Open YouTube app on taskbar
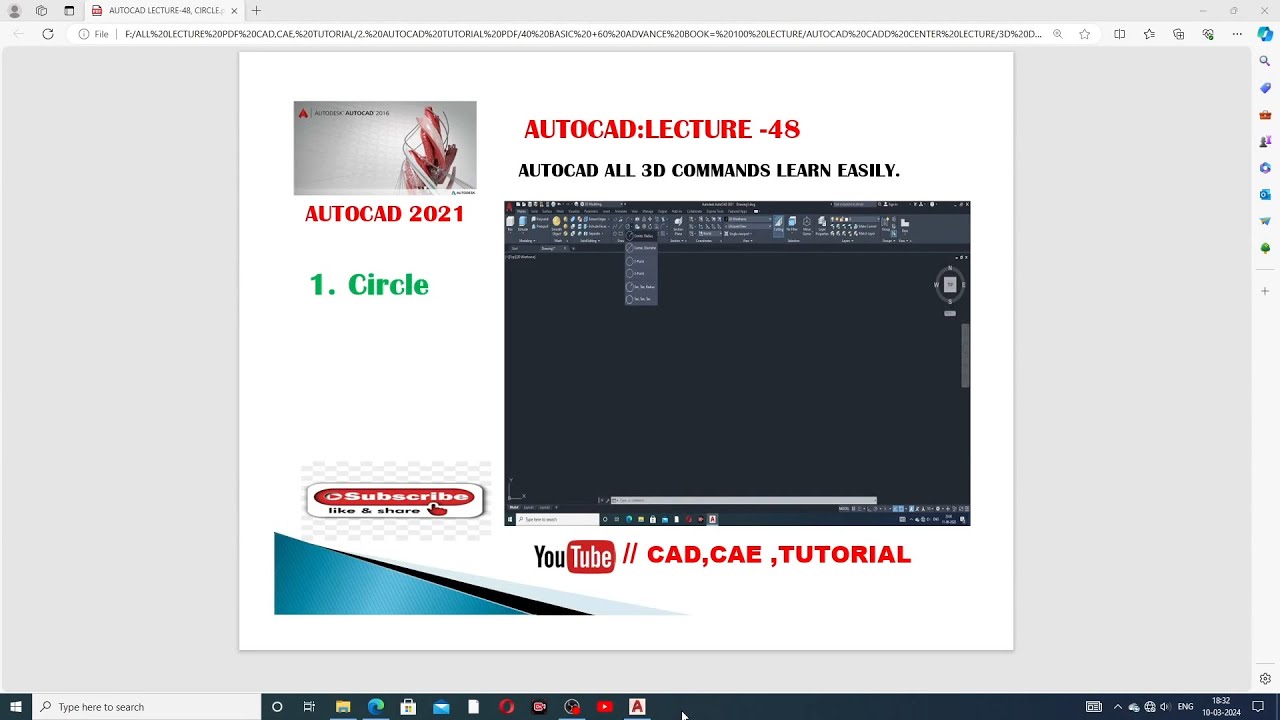 pos(604,707)
